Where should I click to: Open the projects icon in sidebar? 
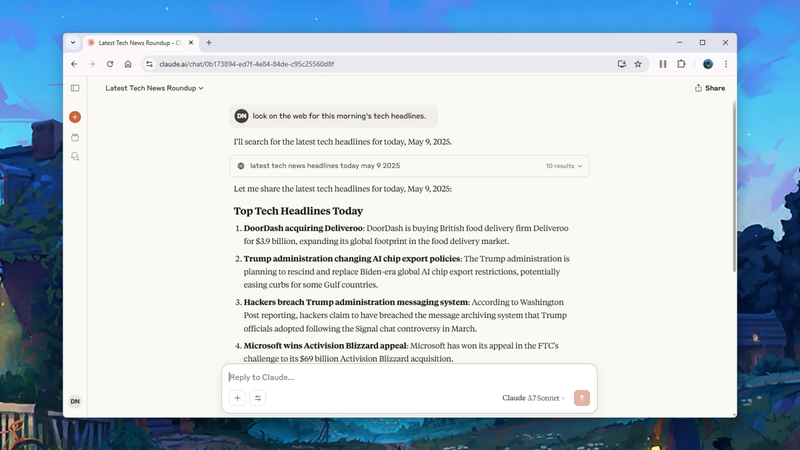(75, 137)
